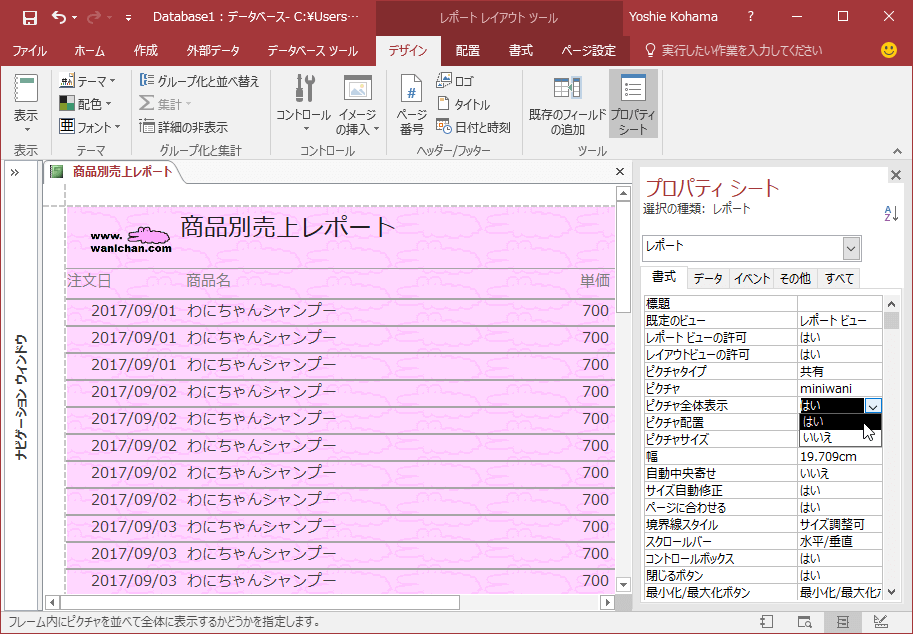Switch to Report View status icon
This screenshot has width=913, height=634.
(766, 622)
